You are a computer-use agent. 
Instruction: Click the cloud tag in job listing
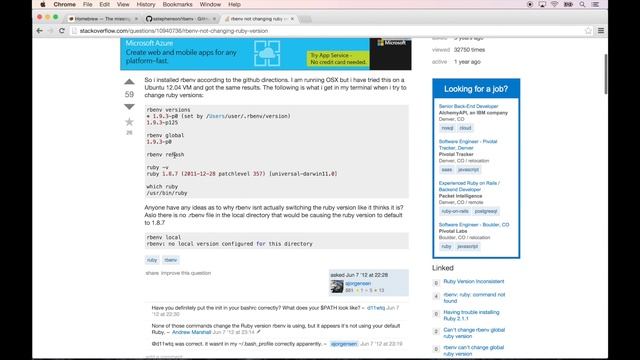pyautogui.click(x=465, y=128)
